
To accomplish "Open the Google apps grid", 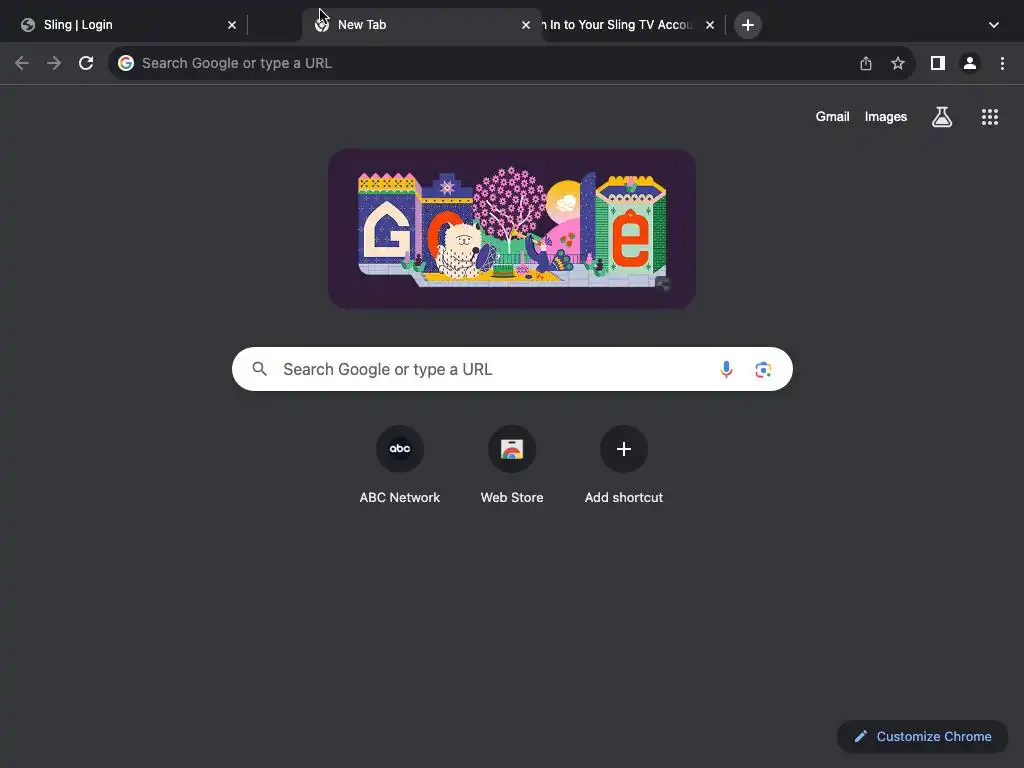I will pyautogui.click(x=990, y=117).
